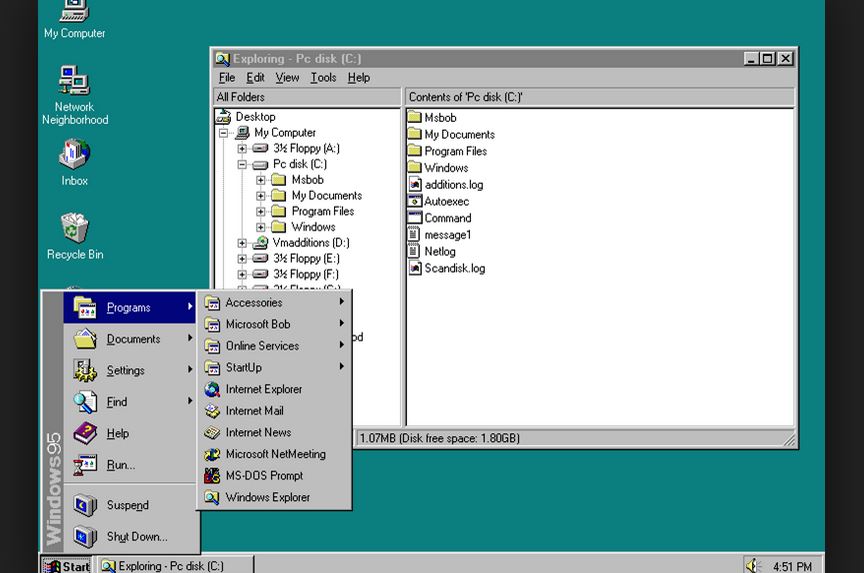Open the Inbox desktop icon
864x573 pixels.
[74, 156]
